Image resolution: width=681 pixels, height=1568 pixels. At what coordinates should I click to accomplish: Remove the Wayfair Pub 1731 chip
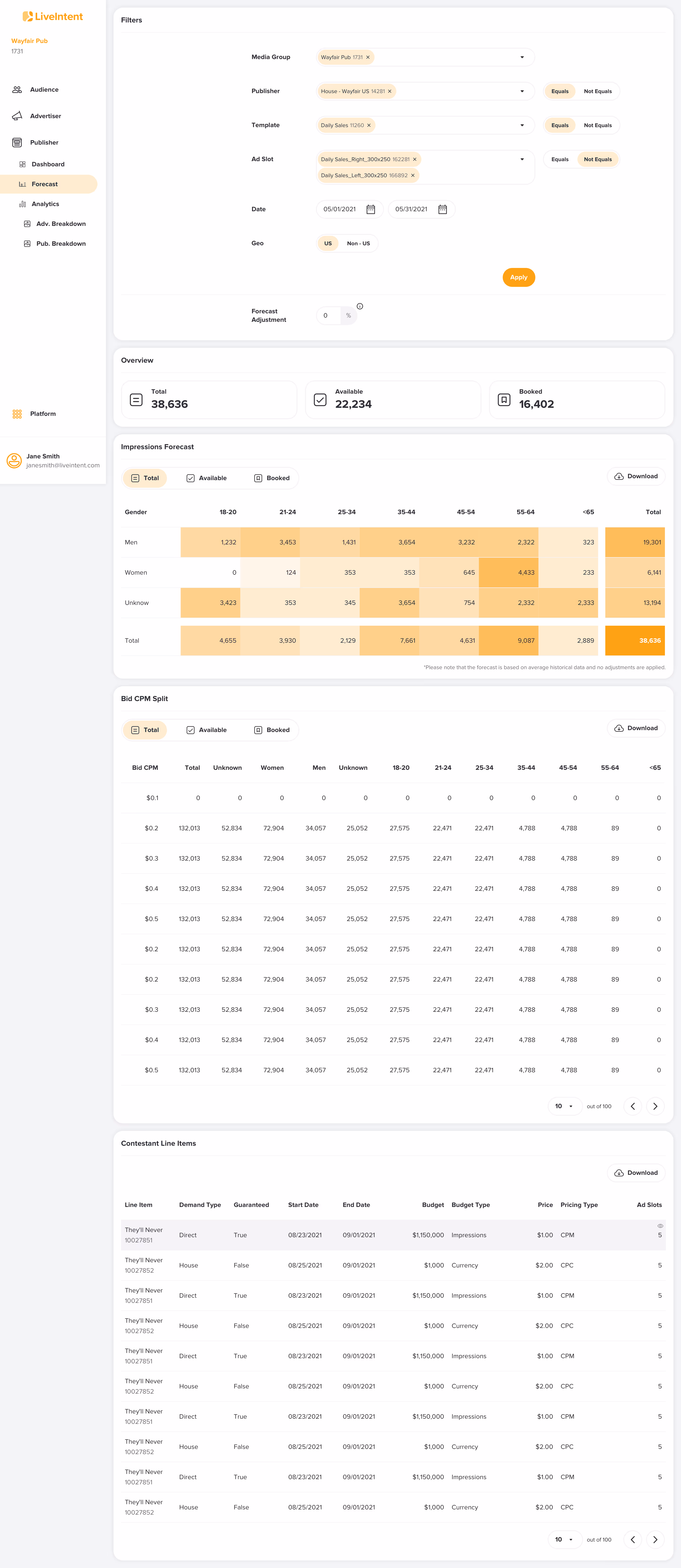point(368,57)
